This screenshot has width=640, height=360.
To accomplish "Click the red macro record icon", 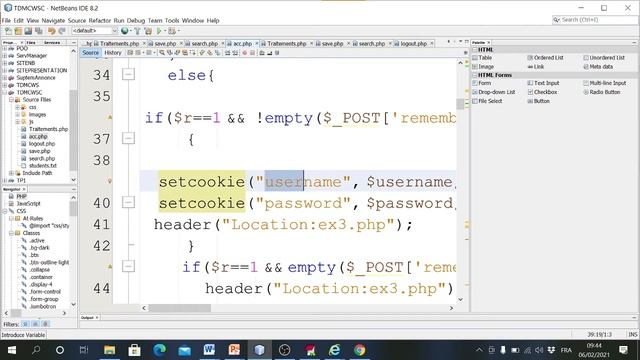I will tap(244, 53).
